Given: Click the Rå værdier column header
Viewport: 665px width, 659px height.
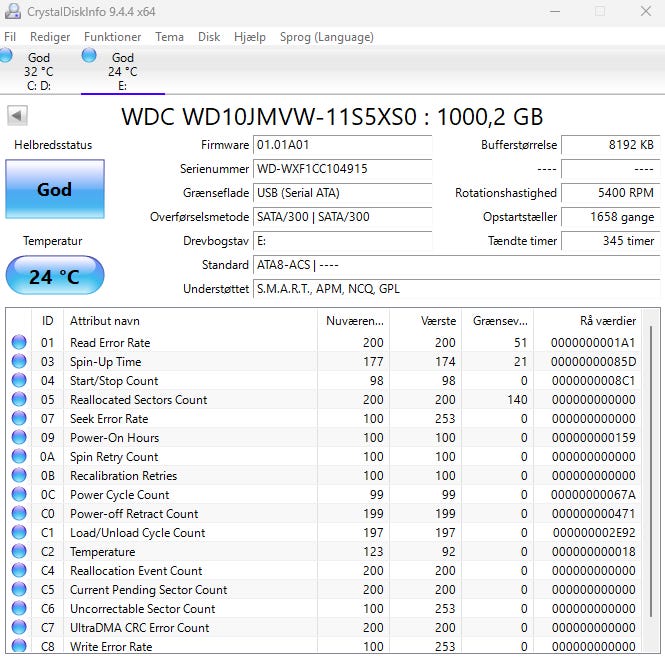Looking at the screenshot, I should coord(588,321).
